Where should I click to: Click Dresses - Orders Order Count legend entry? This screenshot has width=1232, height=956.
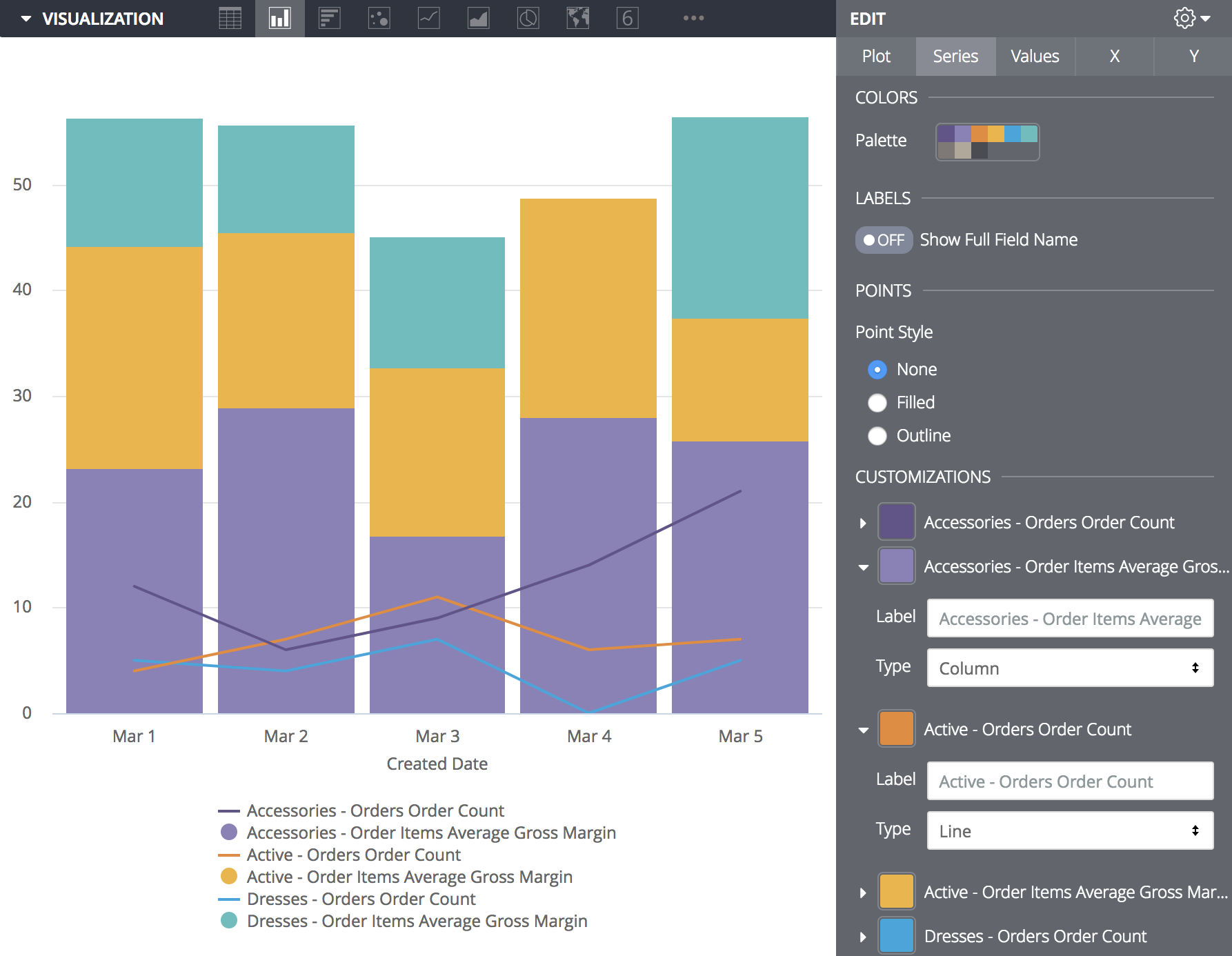pyautogui.click(x=361, y=899)
